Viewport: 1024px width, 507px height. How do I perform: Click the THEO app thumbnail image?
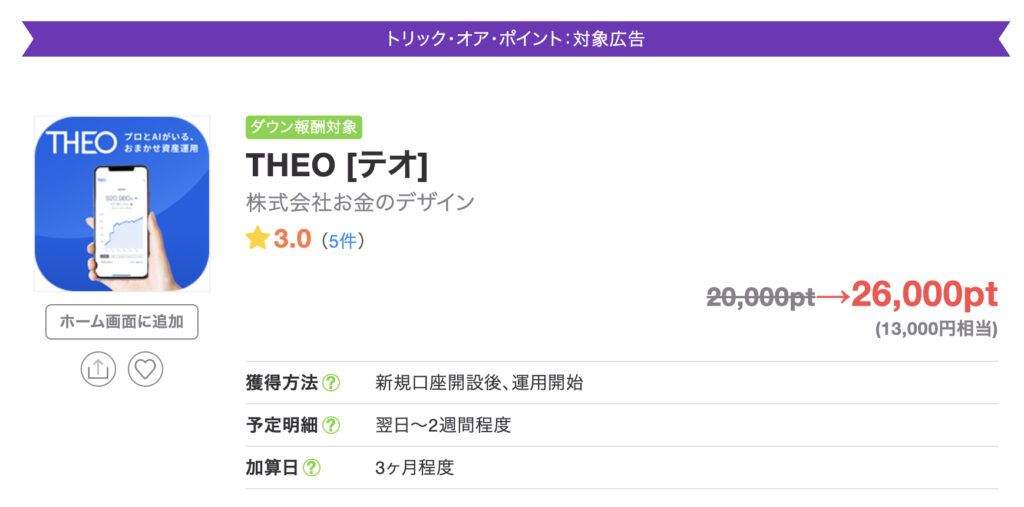(122, 204)
